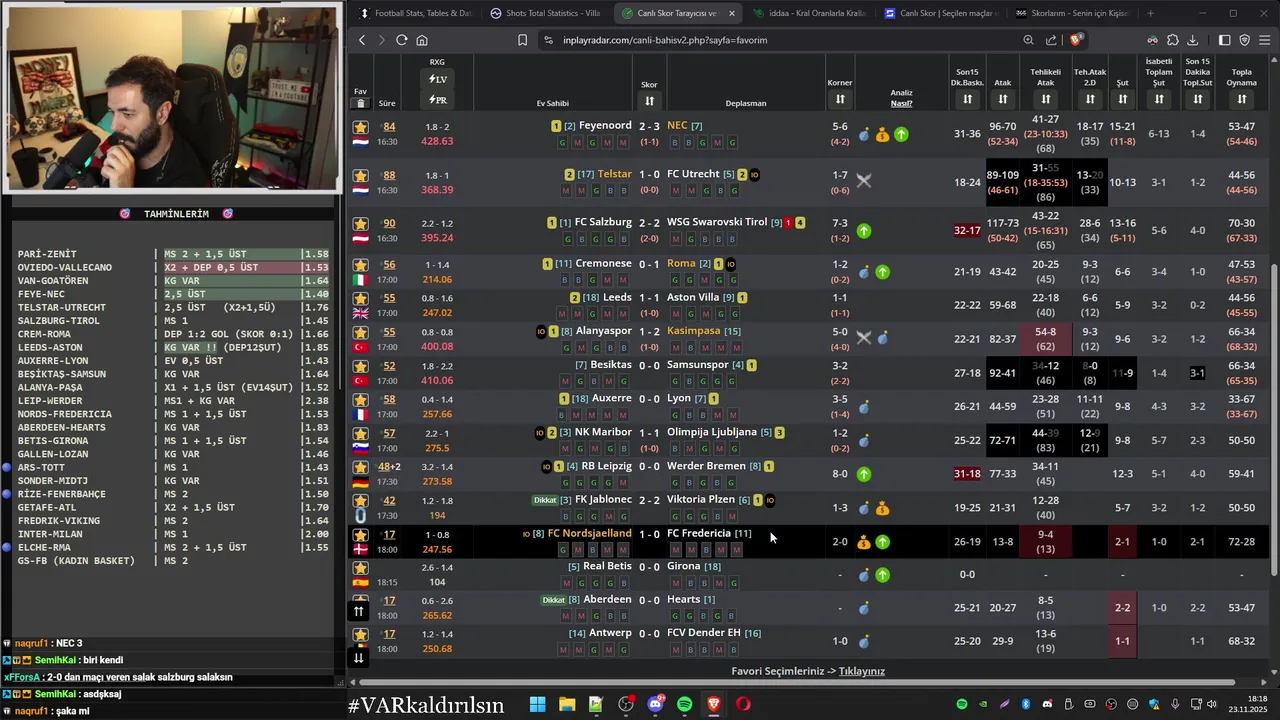The height and width of the screenshot is (720, 1280).
Task: Sort by Topla Oynama column arrows
Action: (x=1241, y=99)
